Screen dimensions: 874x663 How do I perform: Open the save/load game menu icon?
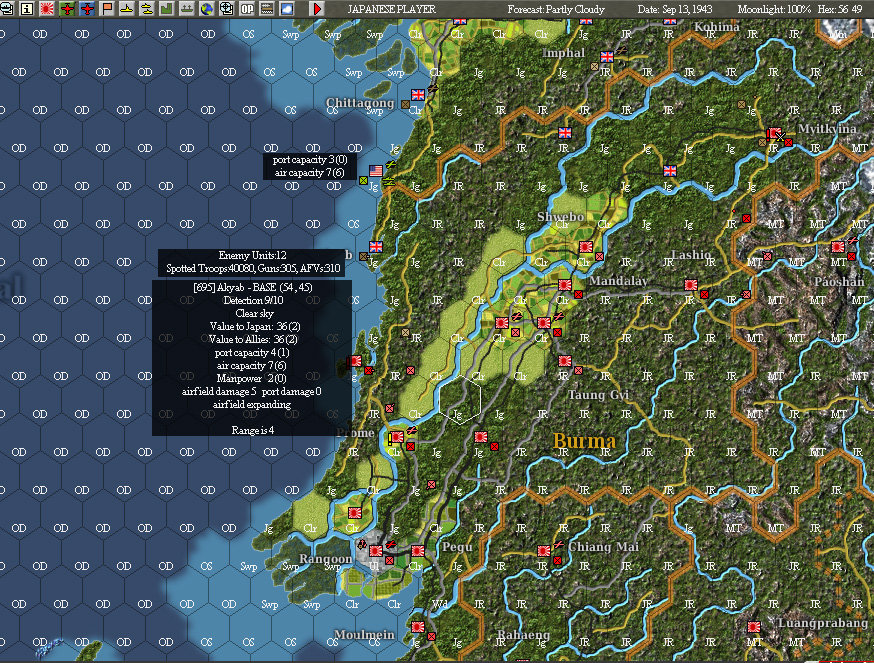pos(7,8)
